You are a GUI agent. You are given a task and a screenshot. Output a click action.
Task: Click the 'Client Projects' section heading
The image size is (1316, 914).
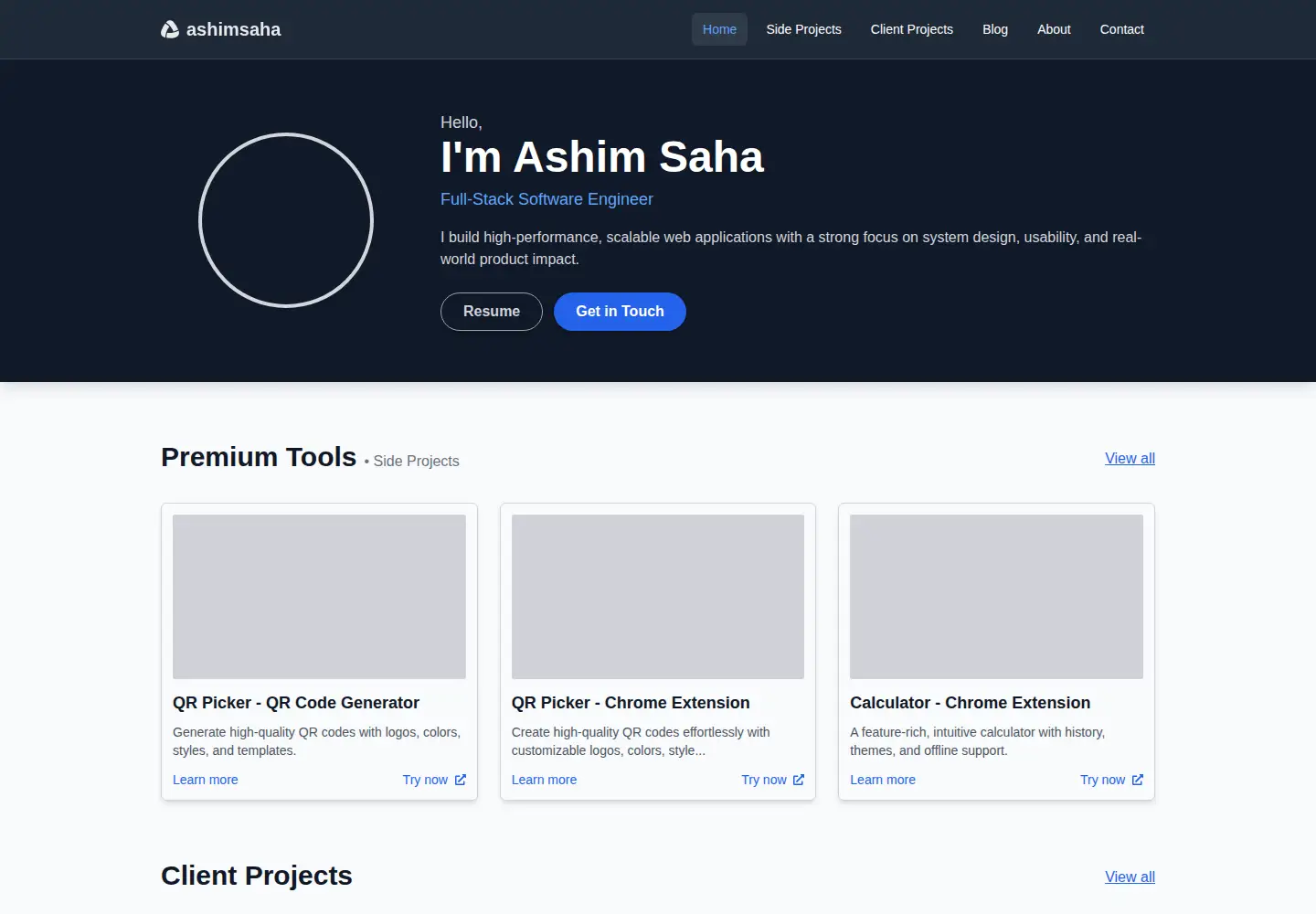pos(257,876)
